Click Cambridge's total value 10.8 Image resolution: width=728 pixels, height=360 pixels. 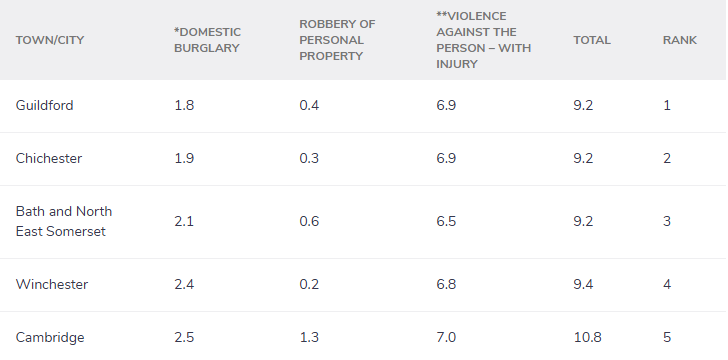[587, 337]
